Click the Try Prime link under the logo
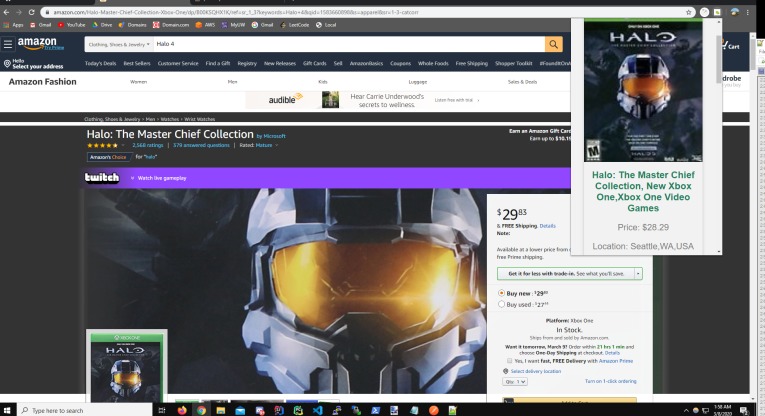 pyautogui.click(x=54, y=48)
